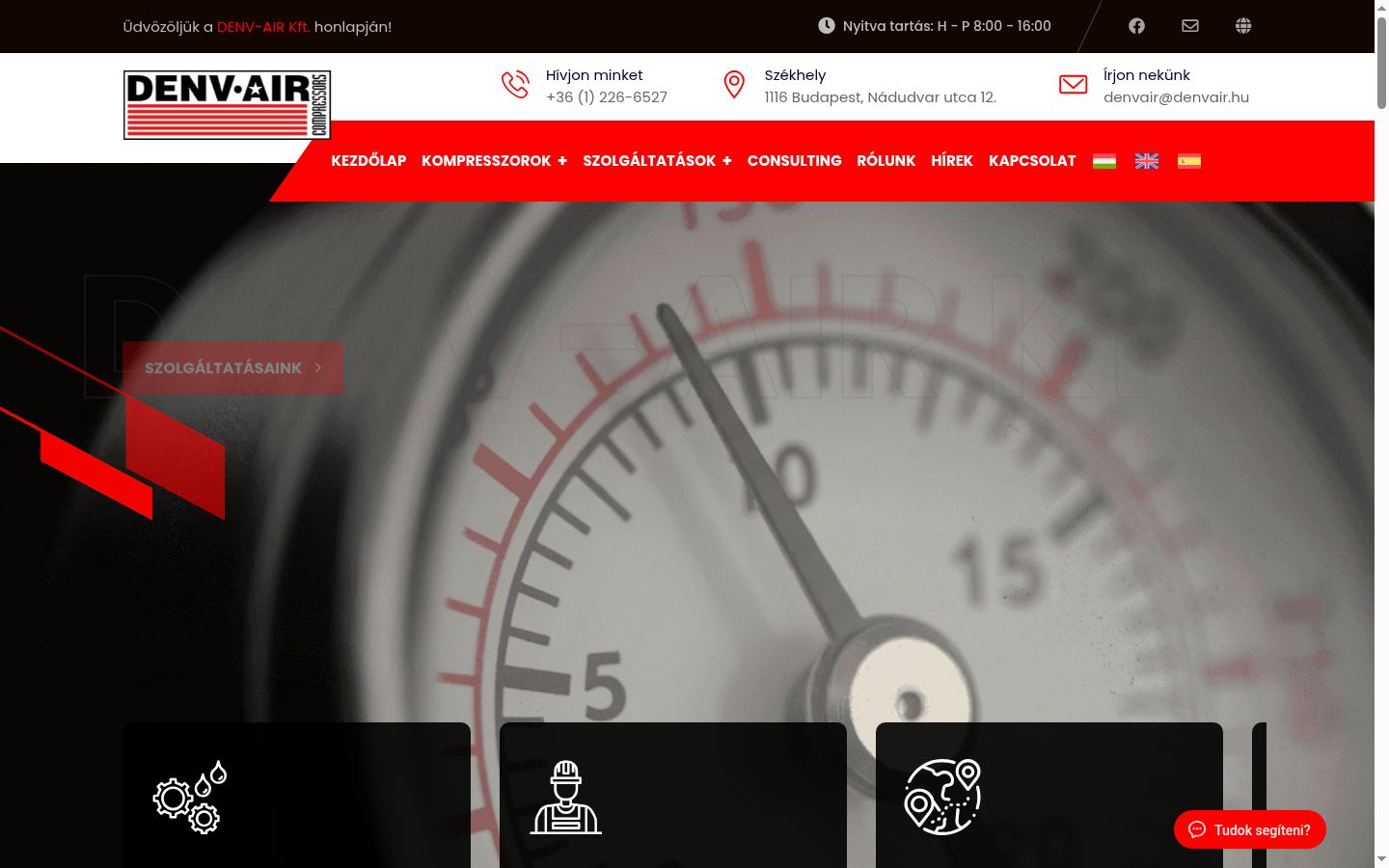Click the scrollbar down arrow
The height and width of the screenshot is (868, 1389).
click(1381, 859)
